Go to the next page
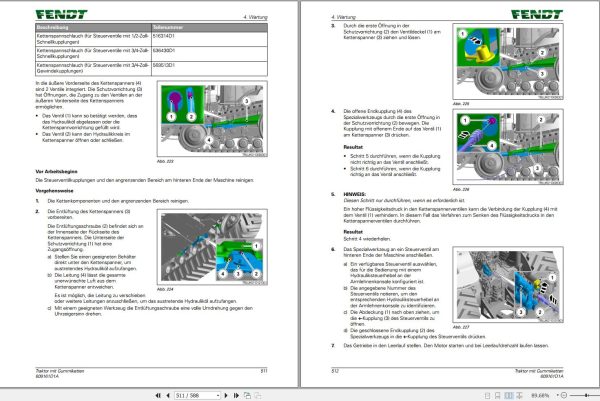Image resolution: width=600 pixels, height=401 pixels. pos(226,395)
